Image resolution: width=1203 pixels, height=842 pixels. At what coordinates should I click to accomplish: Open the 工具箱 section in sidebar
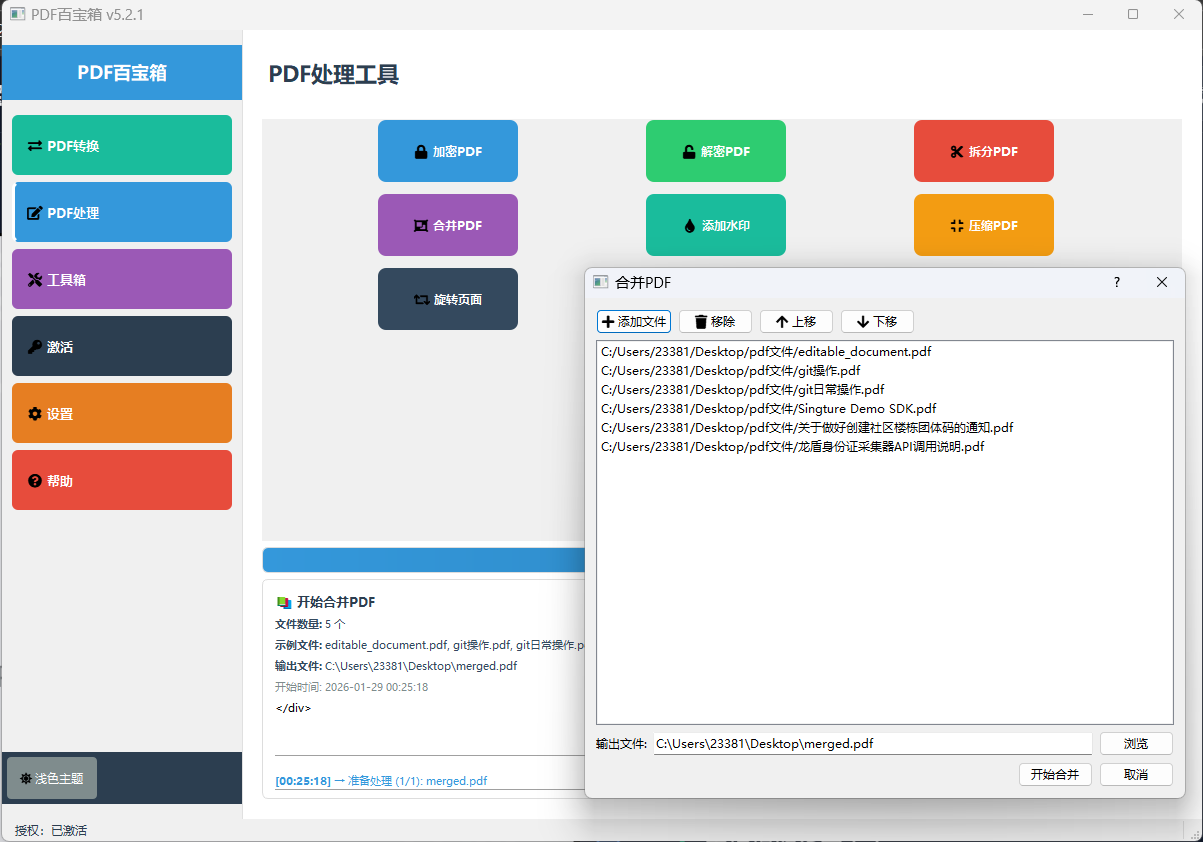[121, 279]
